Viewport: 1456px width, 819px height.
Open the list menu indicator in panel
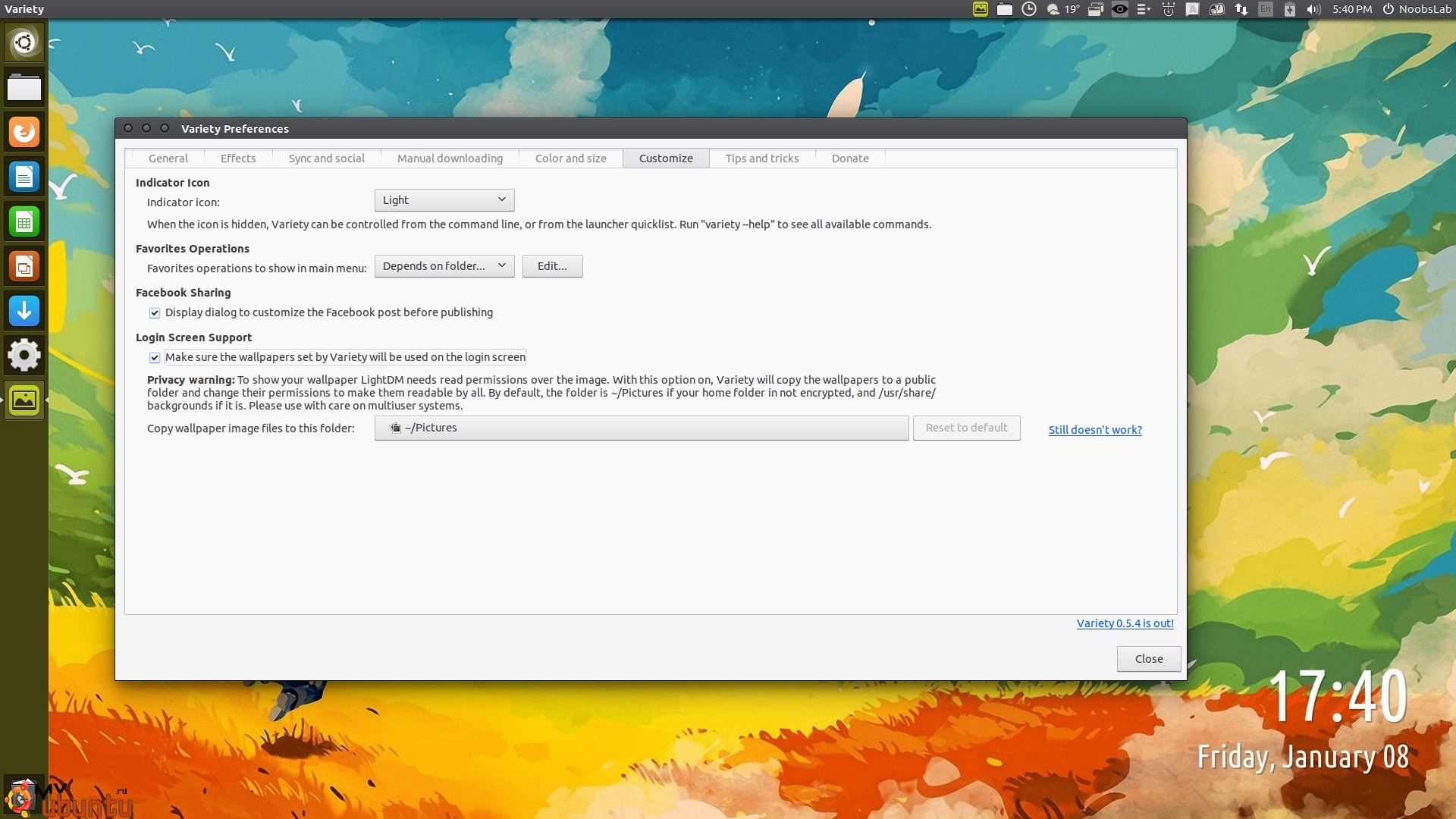point(1144,9)
